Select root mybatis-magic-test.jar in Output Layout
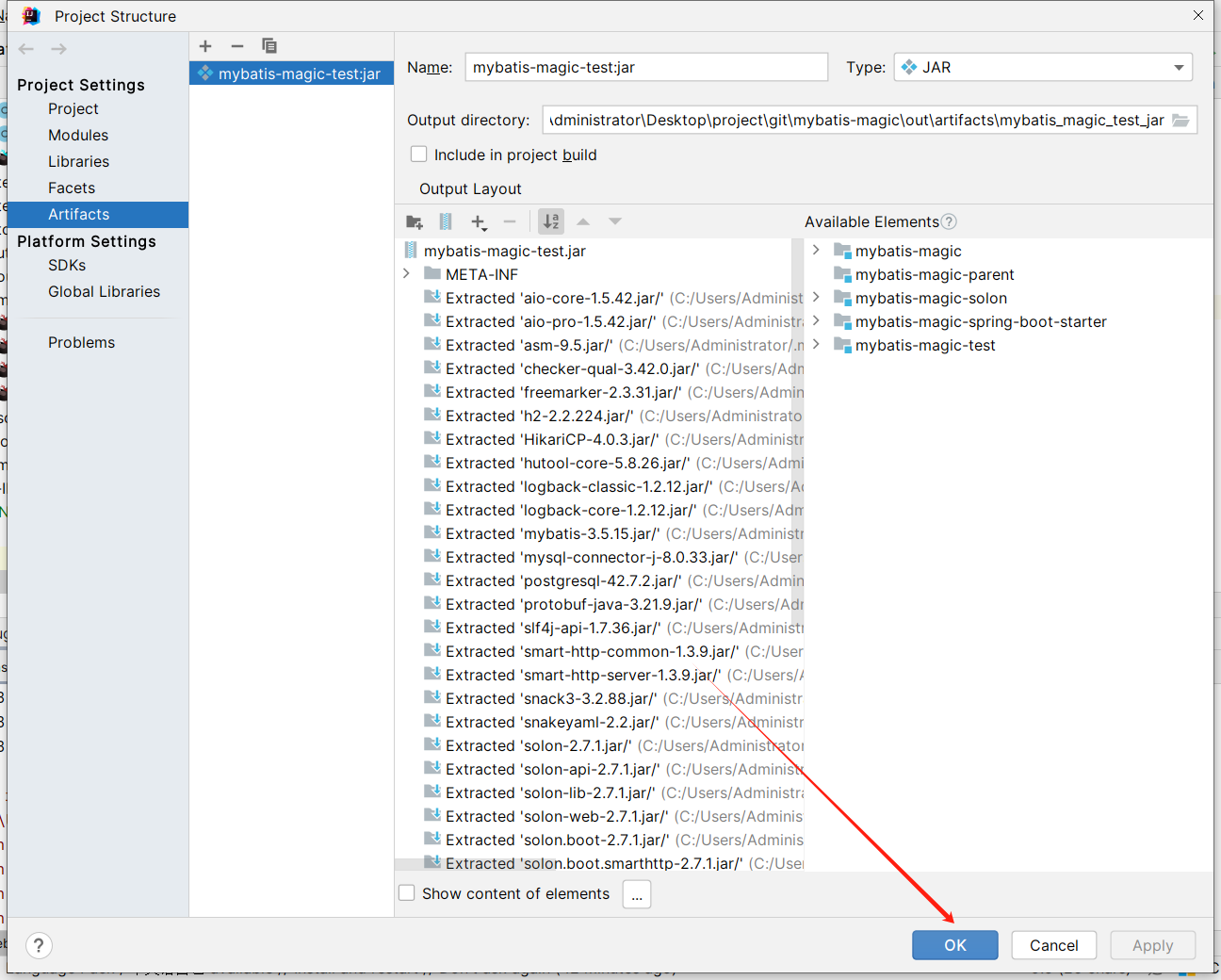The width and height of the screenshot is (1221, 980). click(505, 251)
